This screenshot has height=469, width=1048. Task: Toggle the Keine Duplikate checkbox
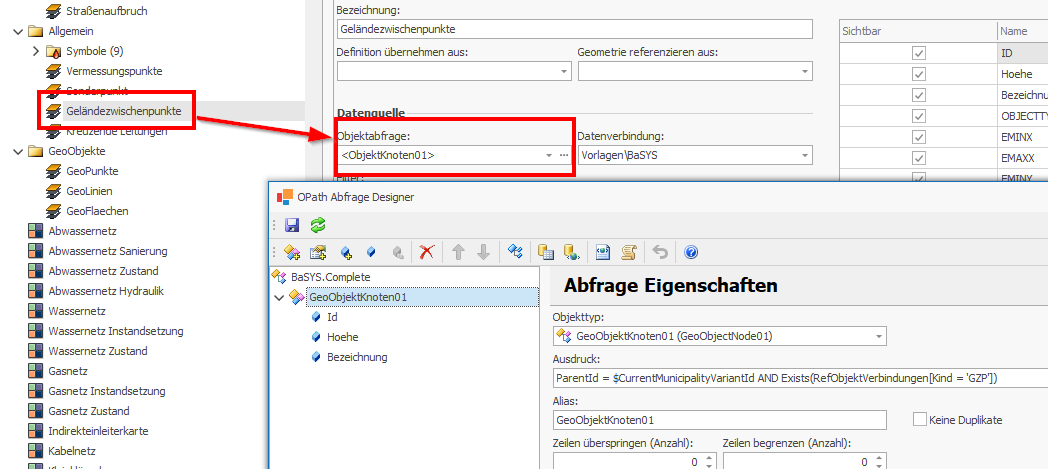coord(919,420)
